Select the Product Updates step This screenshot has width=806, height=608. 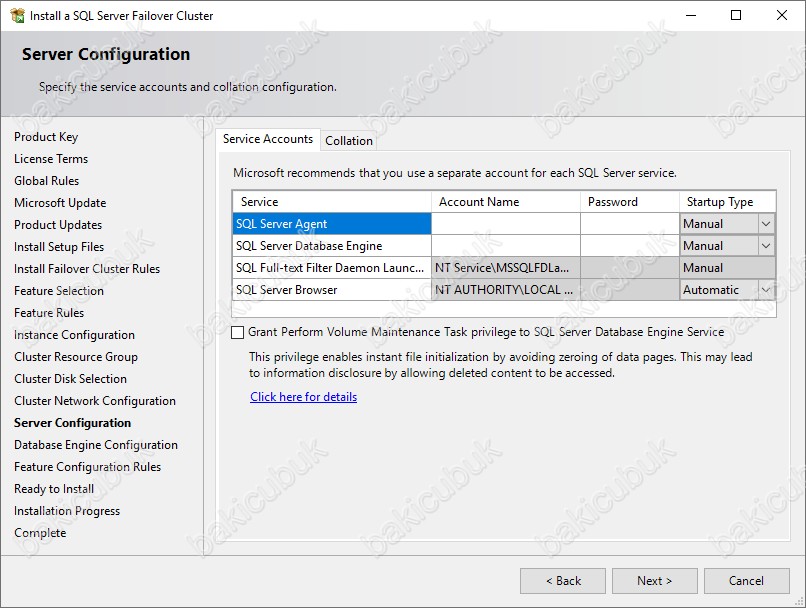point(58,225)
